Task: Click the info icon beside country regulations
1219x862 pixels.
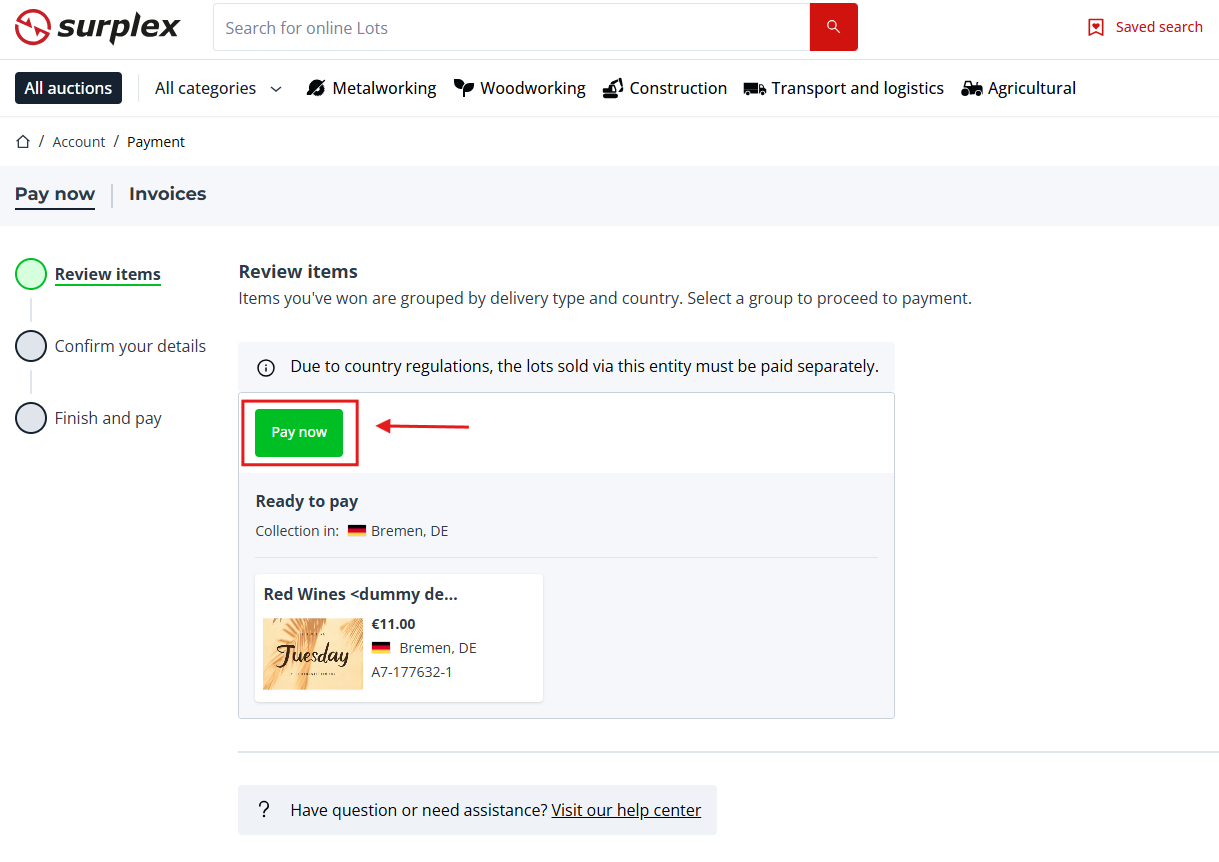Action: click(x=266, y=367)
